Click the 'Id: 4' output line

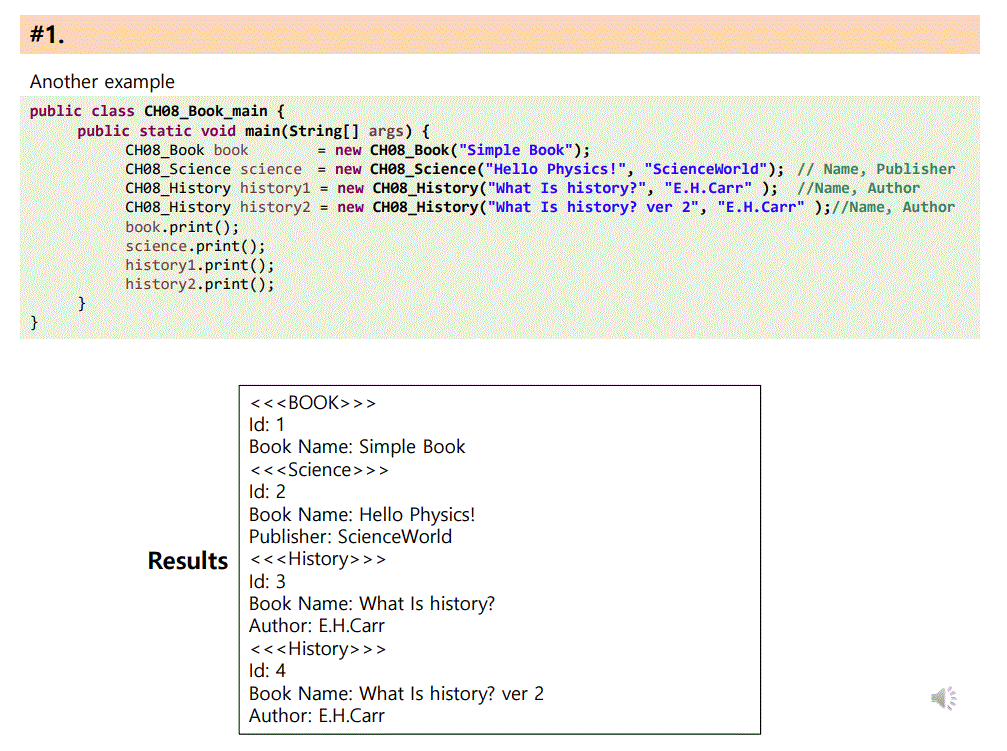(266, 671)
